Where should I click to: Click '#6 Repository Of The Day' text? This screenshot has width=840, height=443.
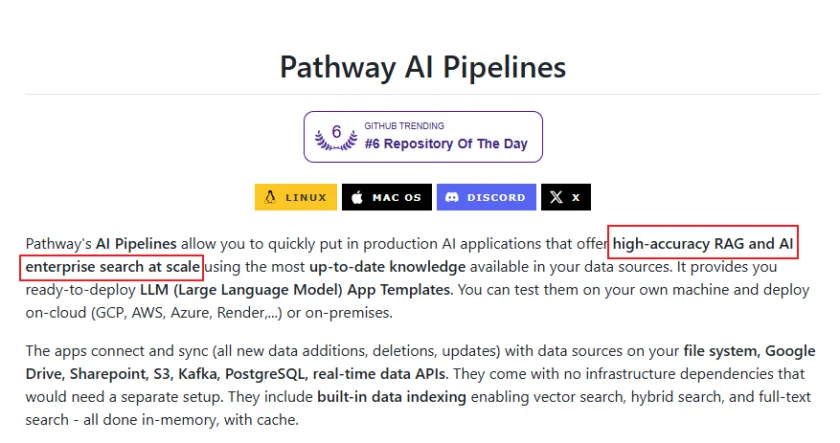tap(446, 144)
